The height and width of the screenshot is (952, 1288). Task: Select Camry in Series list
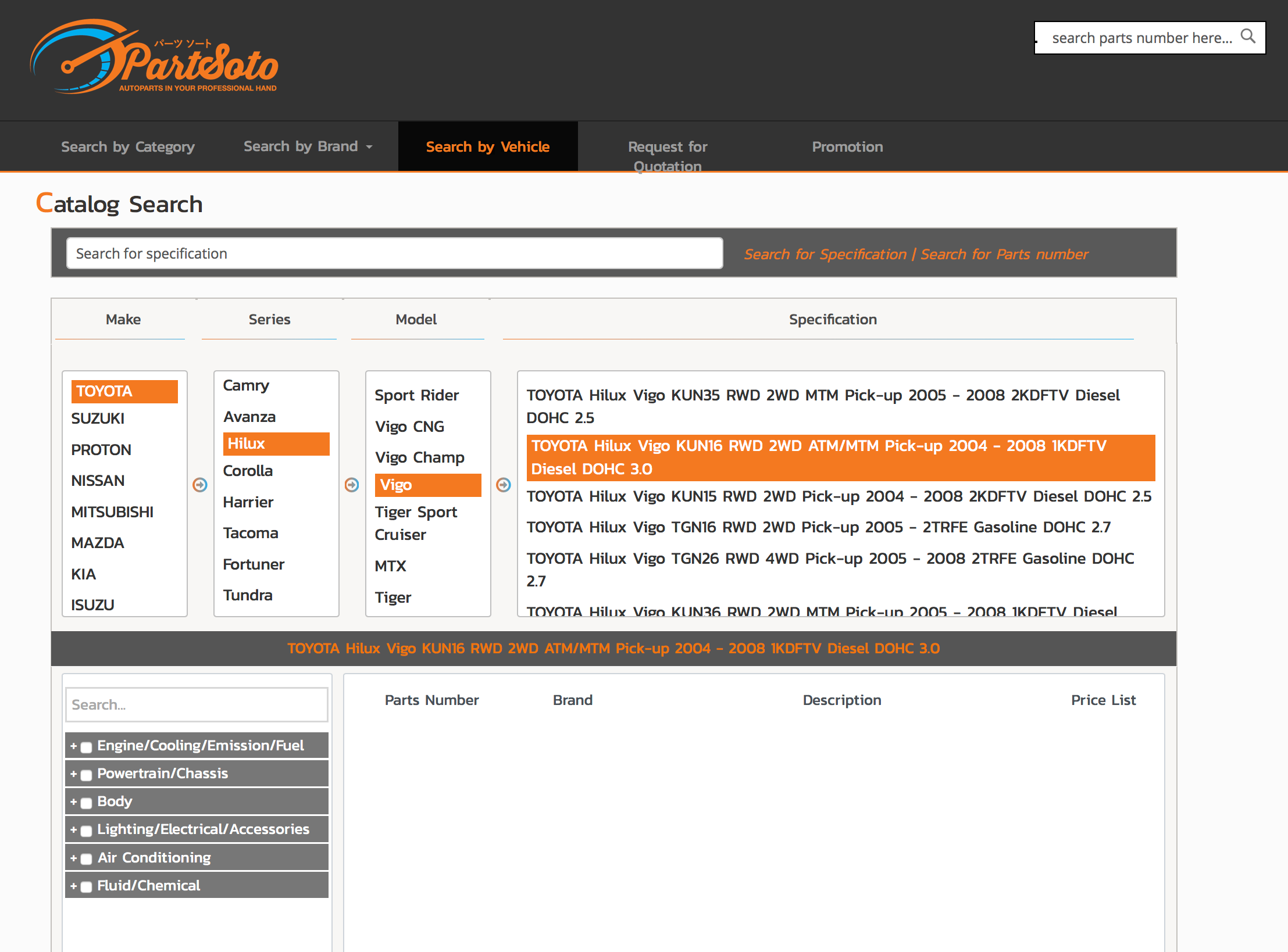pos(246,386)
